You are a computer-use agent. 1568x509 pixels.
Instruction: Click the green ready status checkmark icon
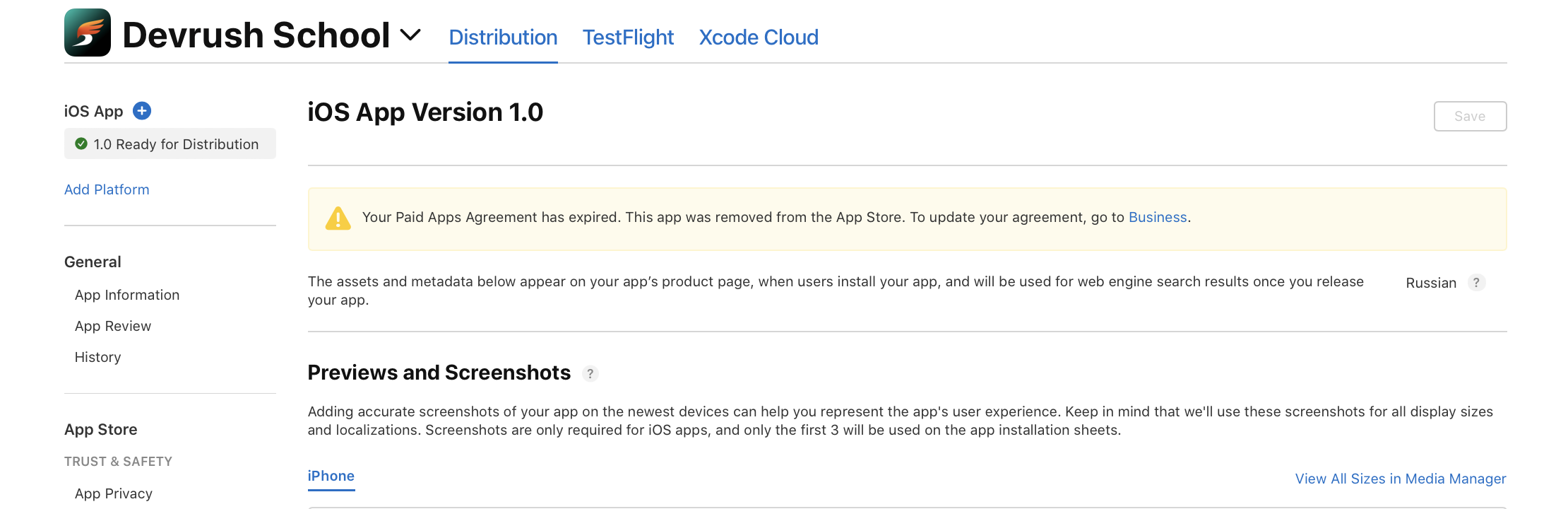pyautogui.click(x=81, y=144)
